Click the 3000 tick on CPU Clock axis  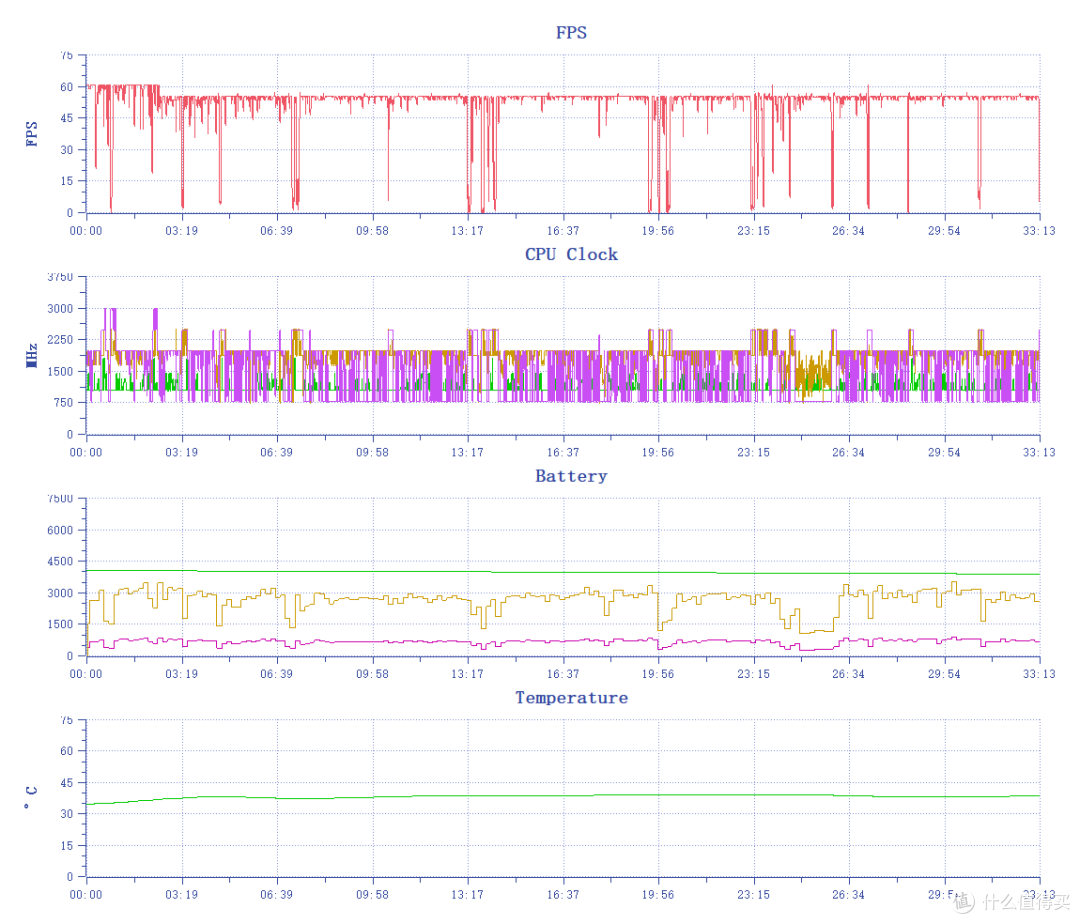coord(60,308)
